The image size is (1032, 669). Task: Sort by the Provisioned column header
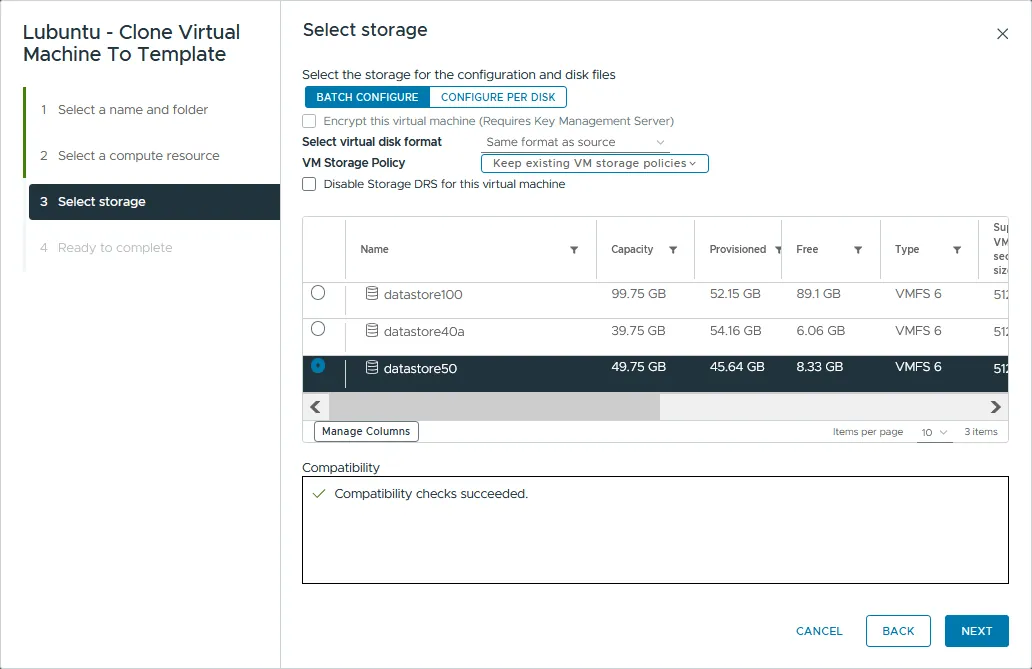coord(738,250)
